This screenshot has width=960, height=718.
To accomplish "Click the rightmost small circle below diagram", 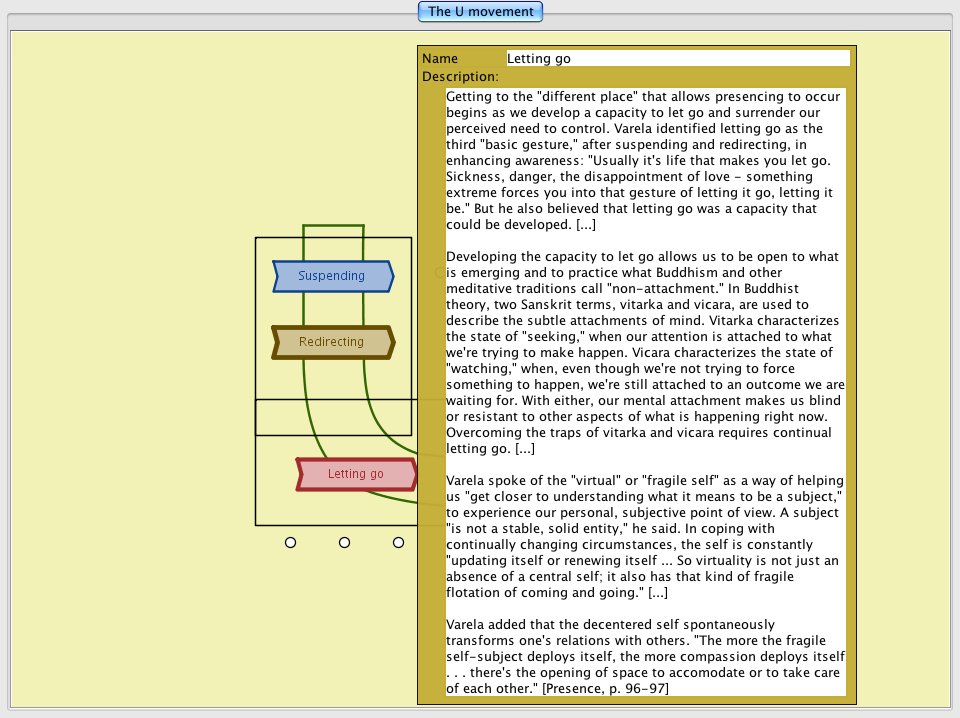I will [x=398, y=542].
